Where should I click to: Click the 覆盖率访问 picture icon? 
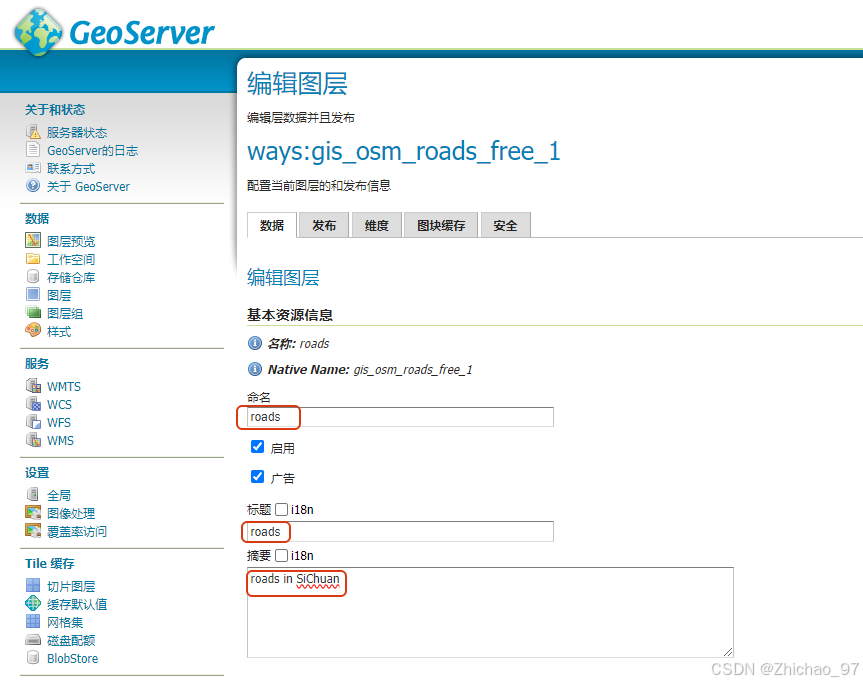[33, 530]
